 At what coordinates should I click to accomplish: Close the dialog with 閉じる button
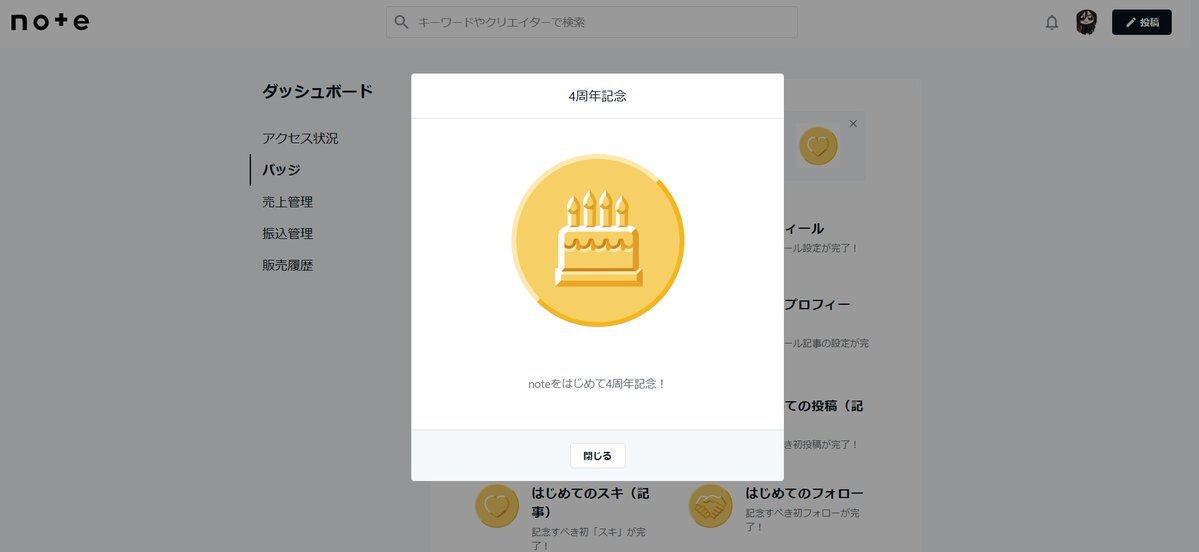597,456
